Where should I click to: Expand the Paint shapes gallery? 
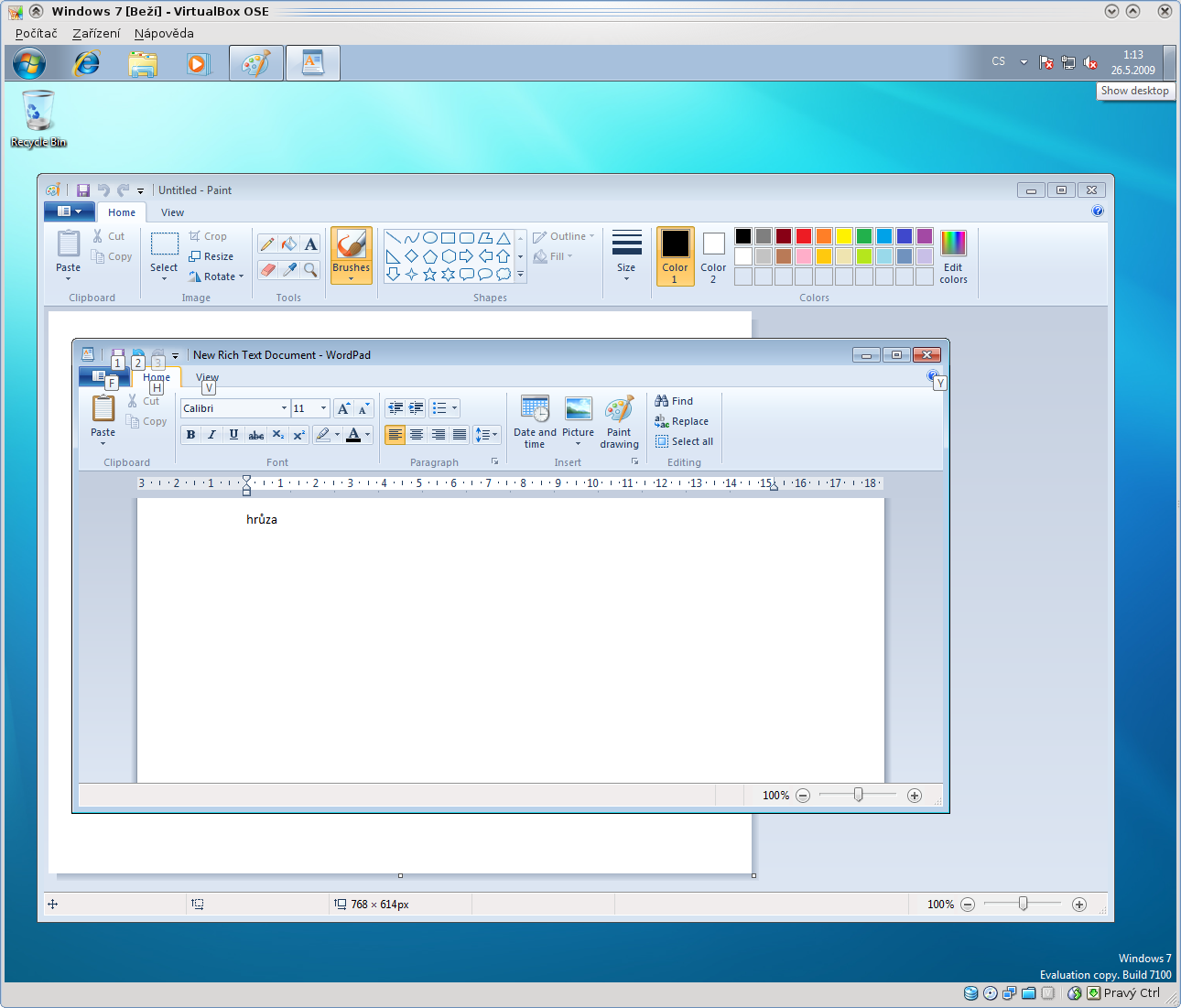point(520,274)
